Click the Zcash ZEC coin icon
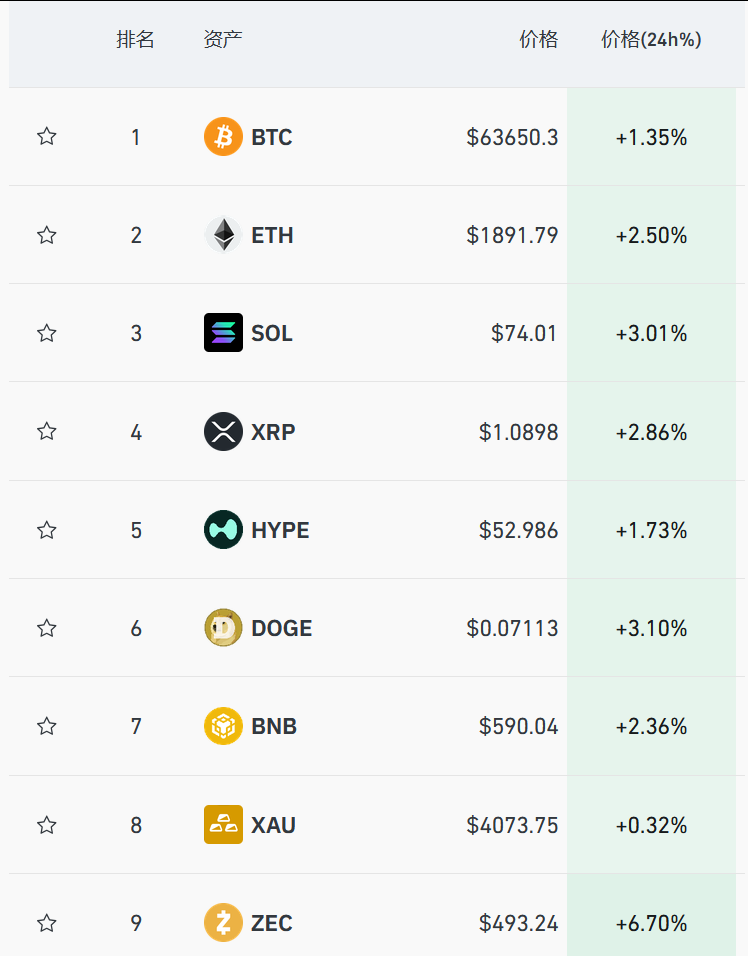The height and width of the screenshot is (956, 748). click(223, 923)
